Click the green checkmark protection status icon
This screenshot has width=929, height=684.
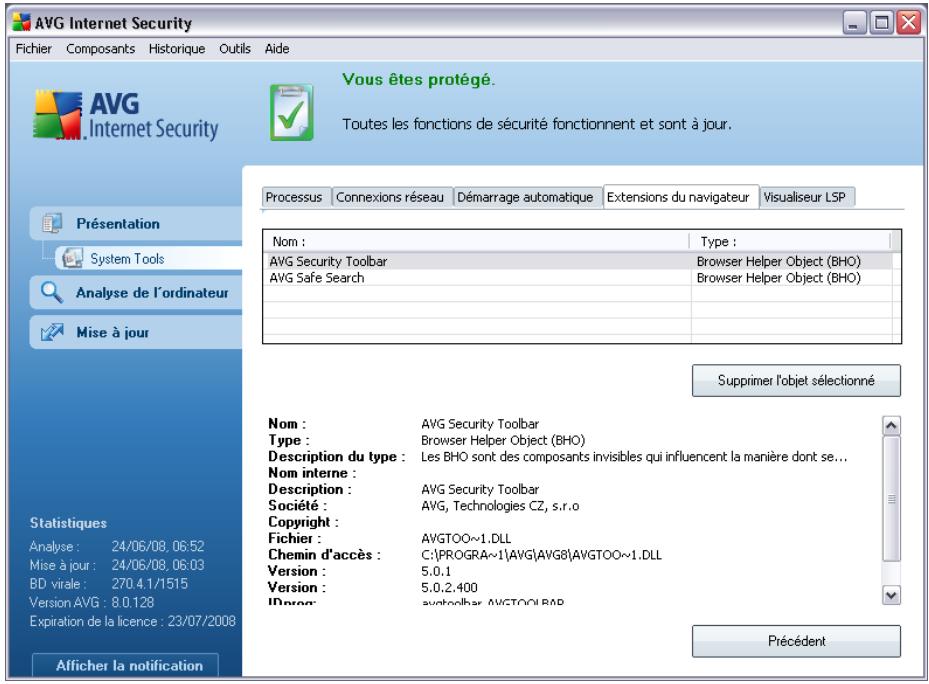(x=291, y=113)
